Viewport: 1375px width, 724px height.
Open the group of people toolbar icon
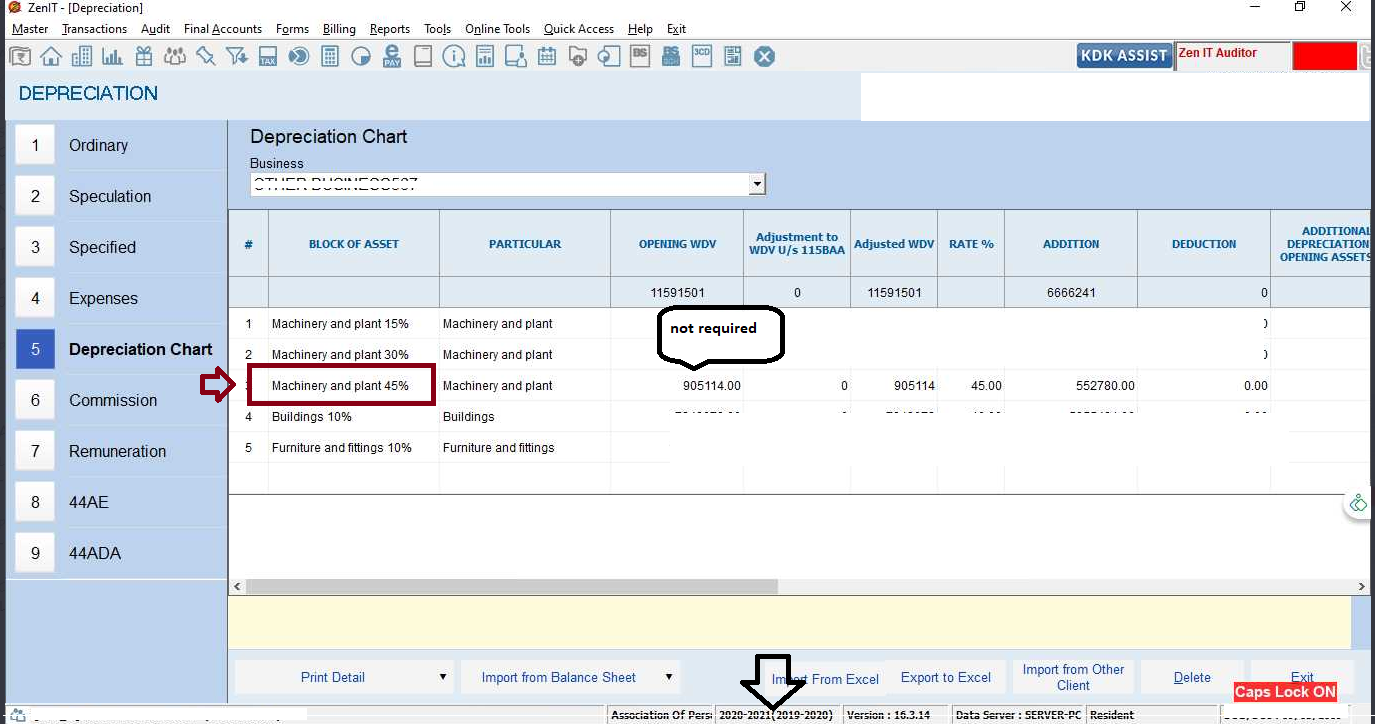click(x=174, y=56)
